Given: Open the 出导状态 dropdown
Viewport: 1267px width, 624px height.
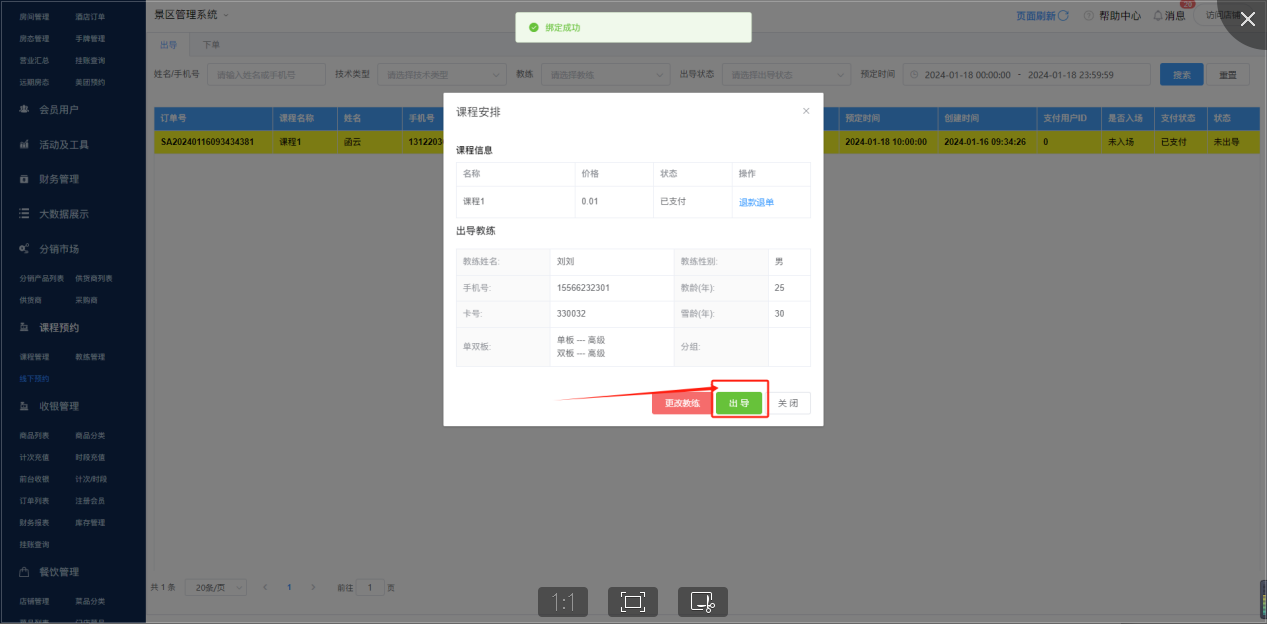Looking at the screenshot, I should tap(787, 75).
